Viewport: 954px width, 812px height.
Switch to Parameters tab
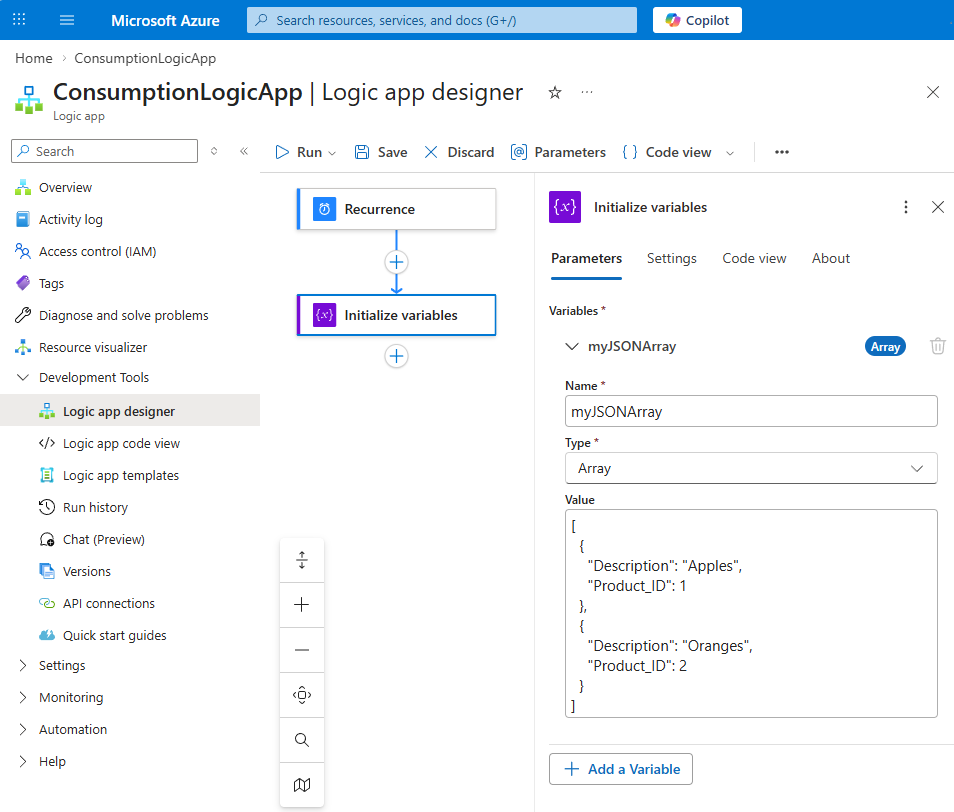pos(587,259)
